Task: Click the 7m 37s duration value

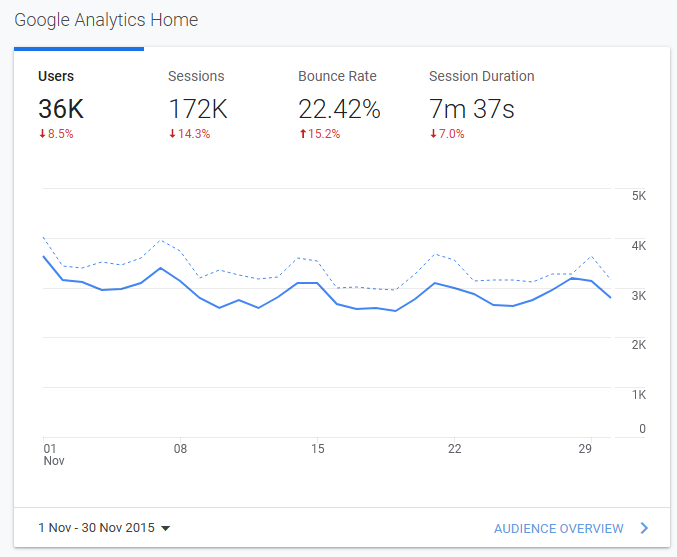Action: [471, 109]
